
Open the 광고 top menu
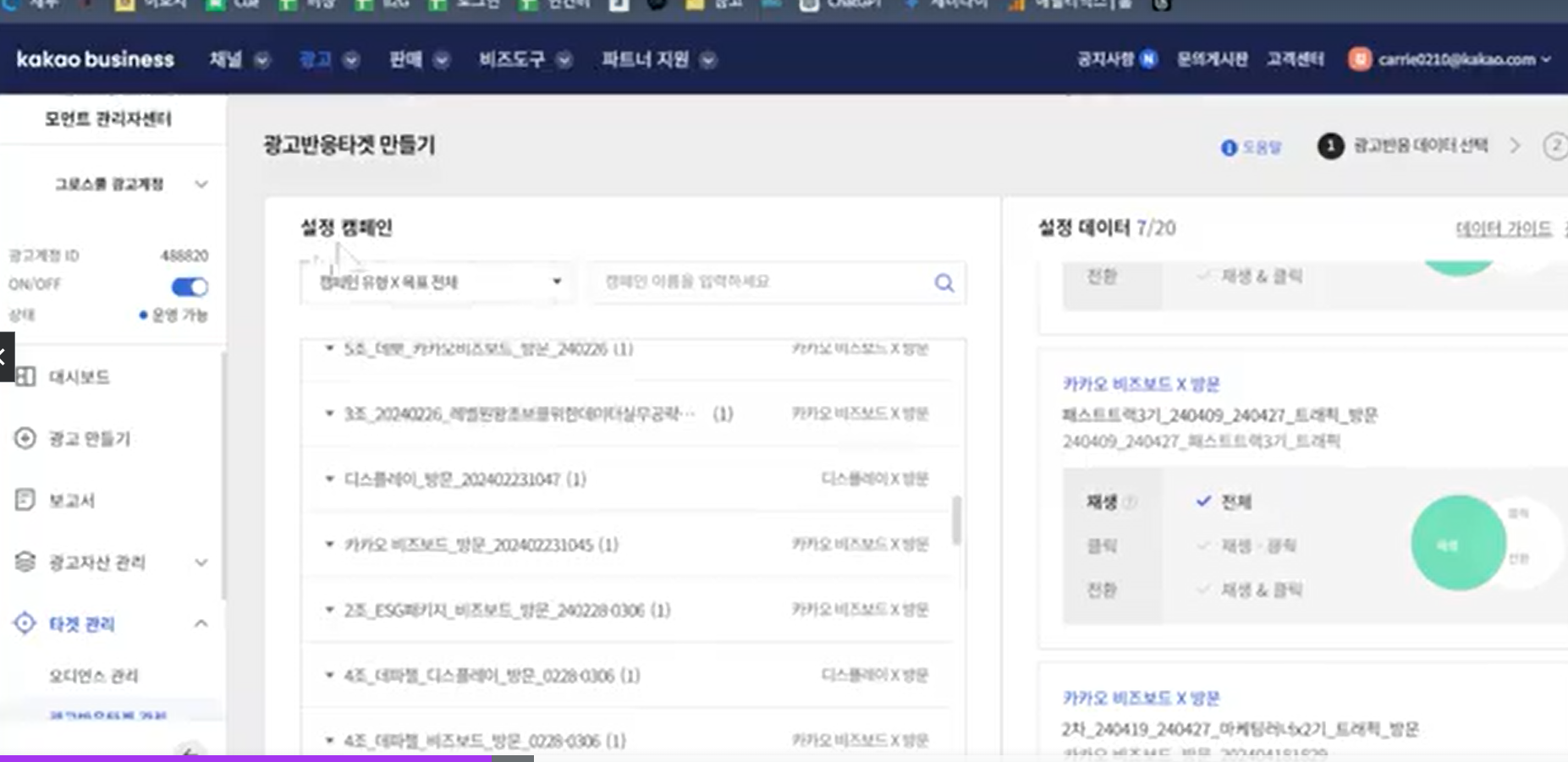coord(329,59)
